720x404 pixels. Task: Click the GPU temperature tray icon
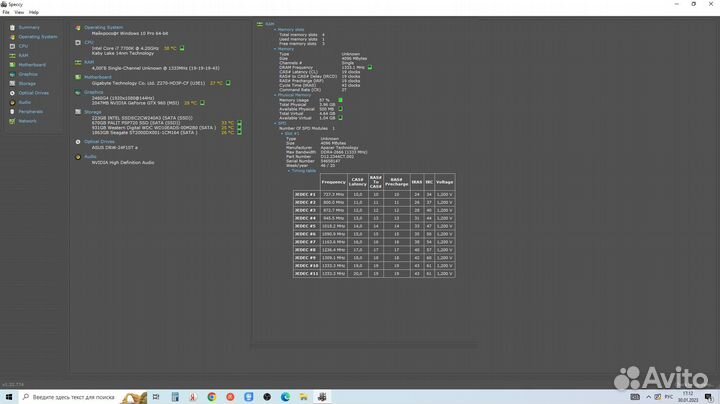(202, 103)
